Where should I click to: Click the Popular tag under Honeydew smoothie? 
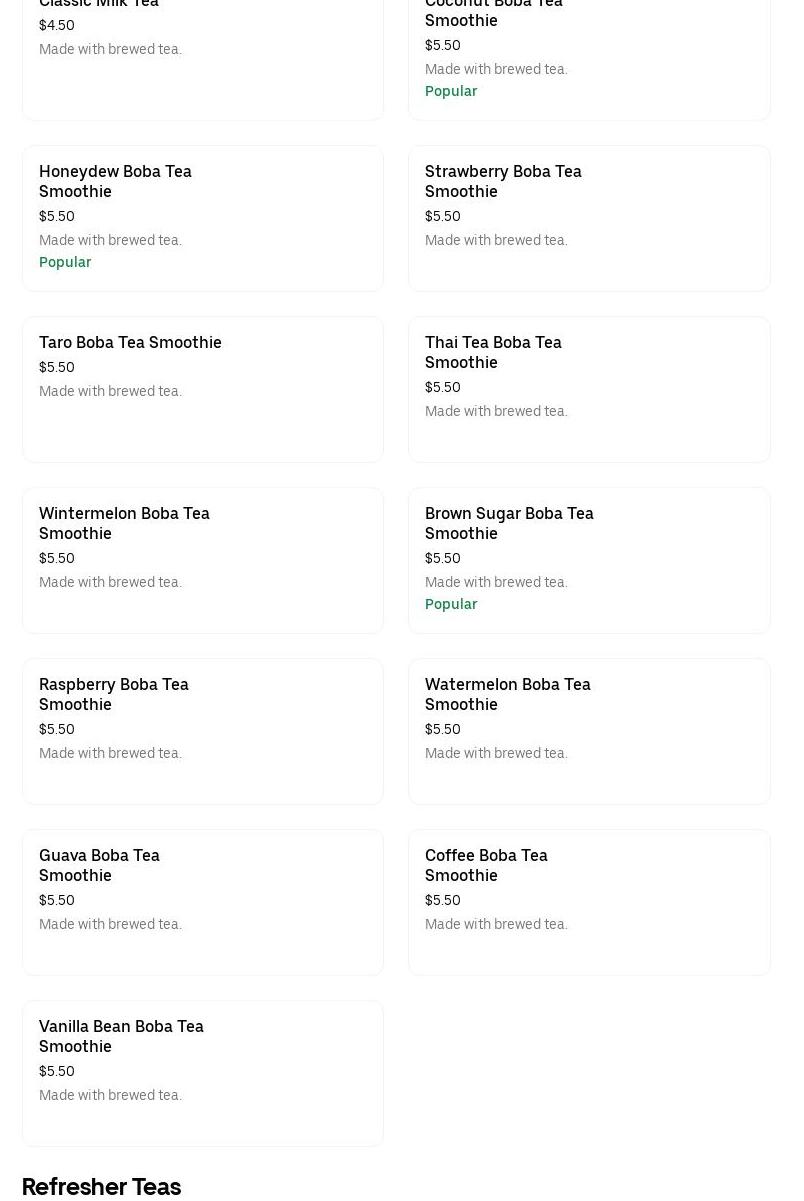click(65, 262)
